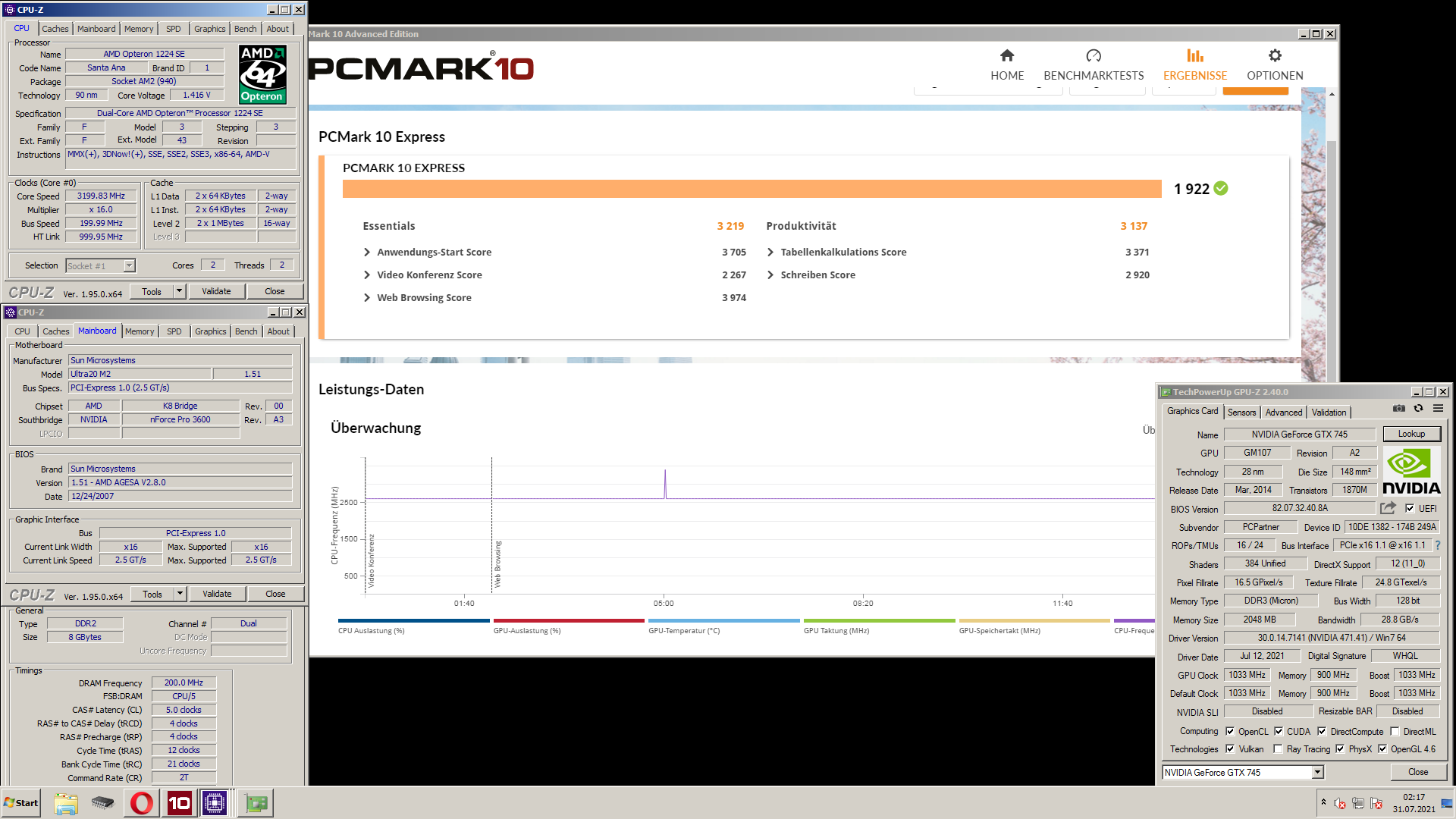This screenshot has width=1456, height=819.
Task: Toggle the OpenGL 4.6 checkbox
Action: (1382, 748)
